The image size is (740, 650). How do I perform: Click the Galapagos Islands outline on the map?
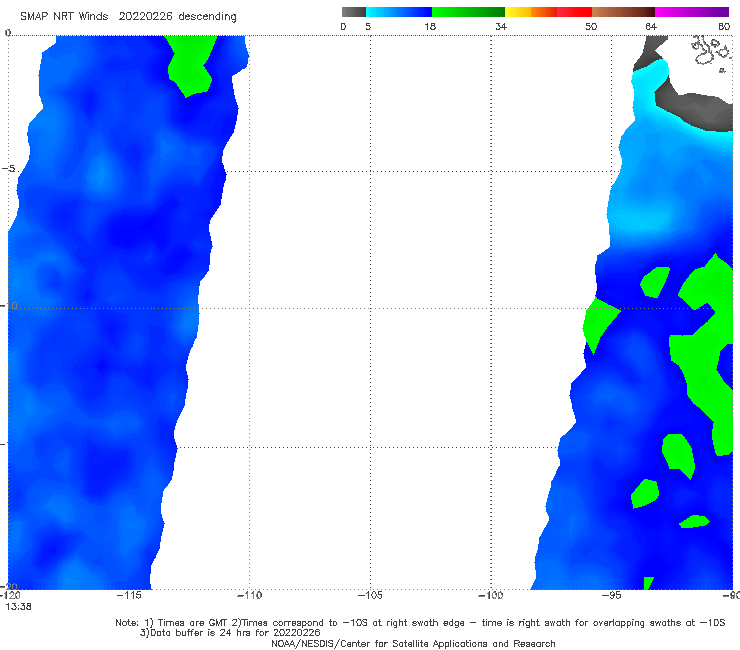710,52
